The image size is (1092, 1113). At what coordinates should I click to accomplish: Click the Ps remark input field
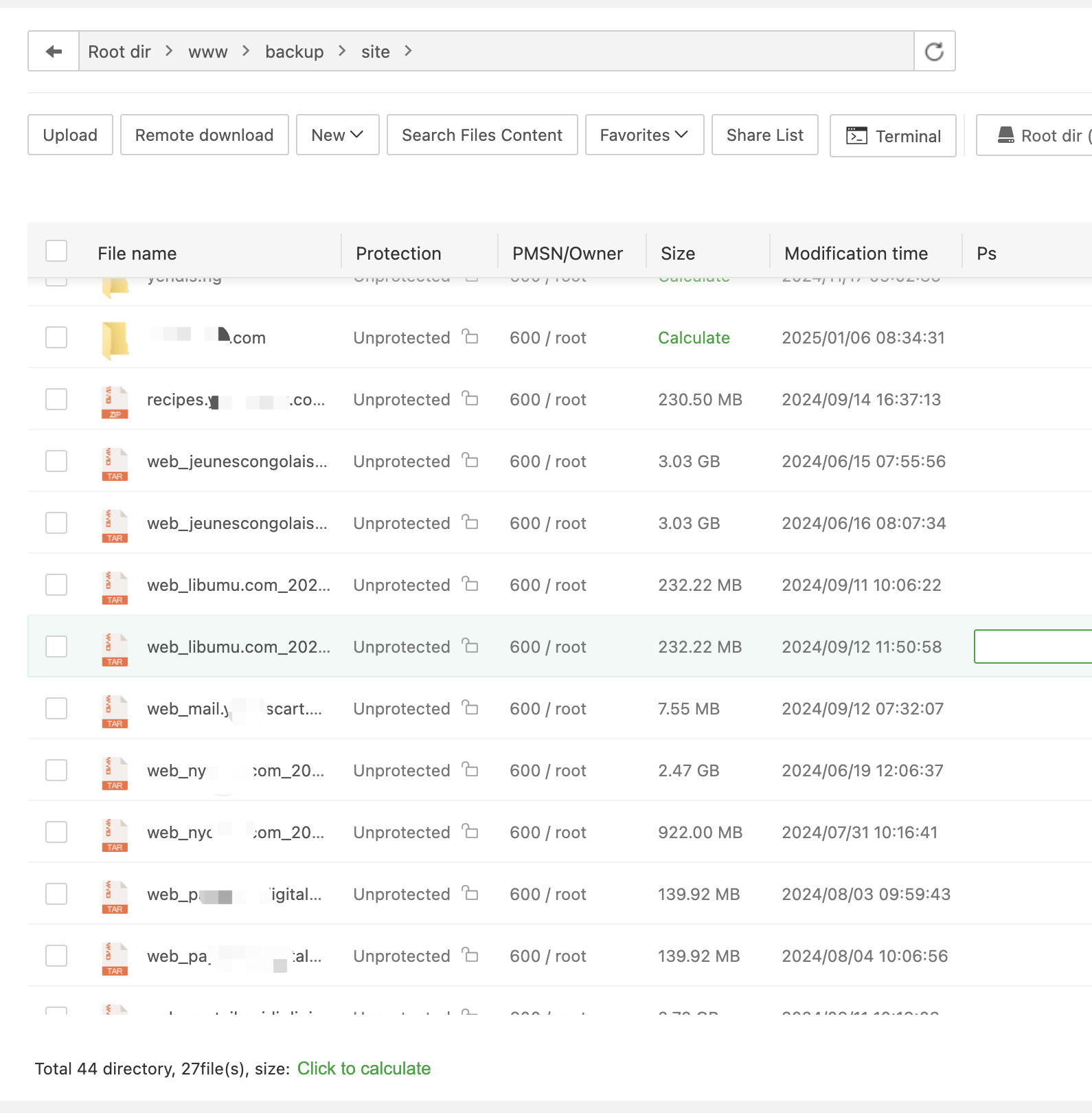pos(1032,647)
